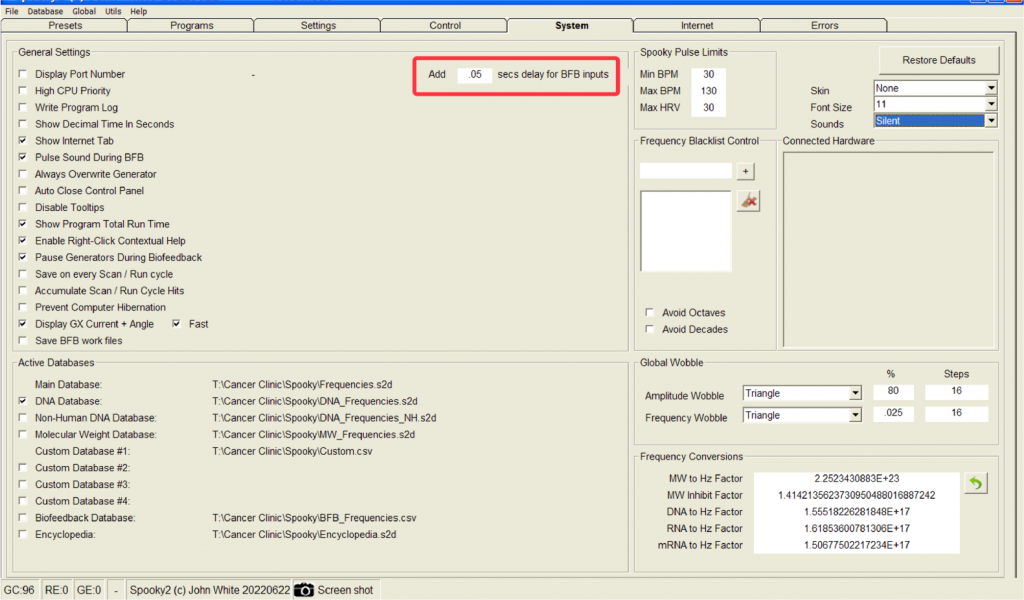The image size is (1024, 600).
Task: Click the blacklist delete frequency icon
Action: point(747,202)
